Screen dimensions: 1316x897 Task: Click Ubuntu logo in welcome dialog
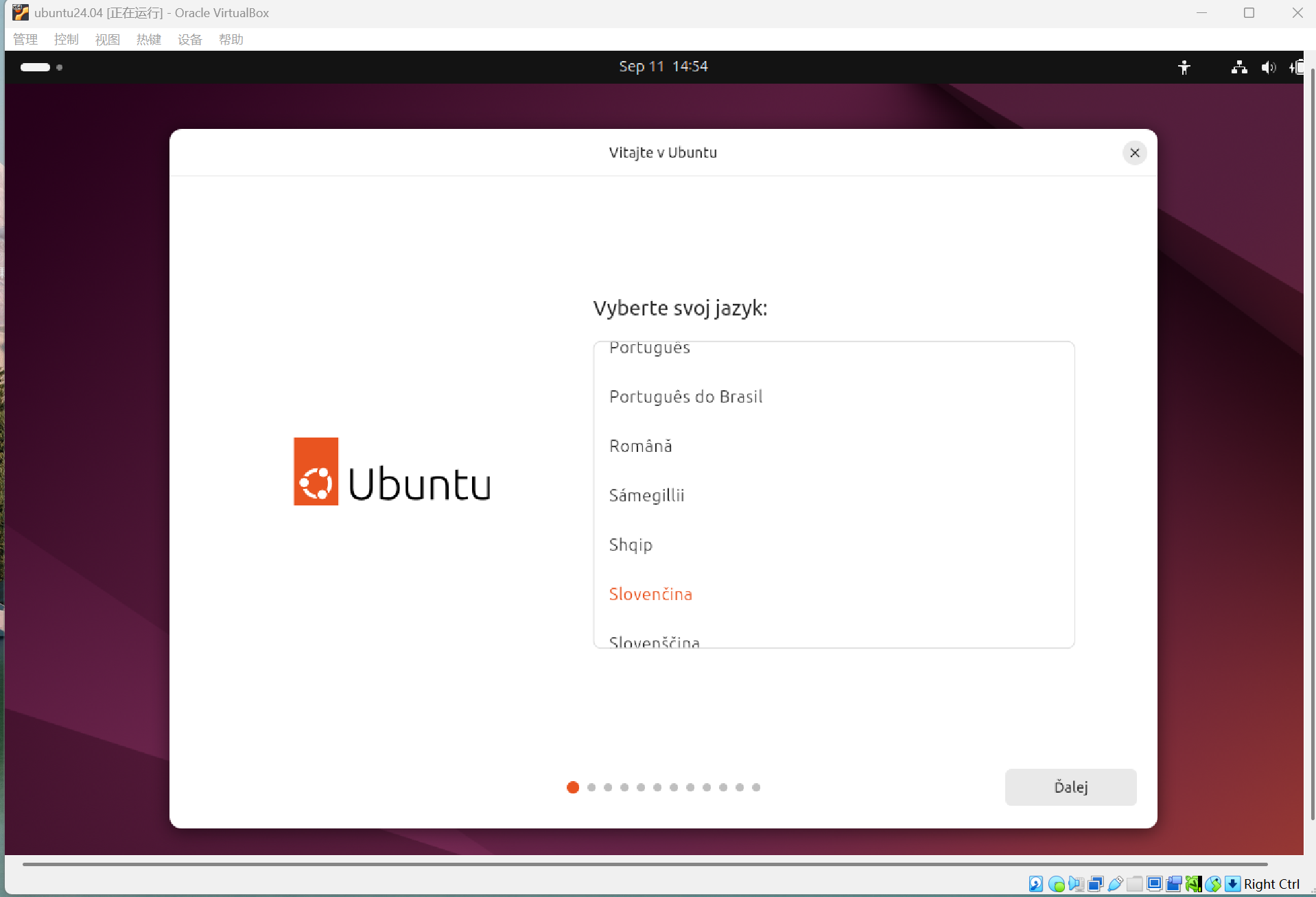(392, 471)
